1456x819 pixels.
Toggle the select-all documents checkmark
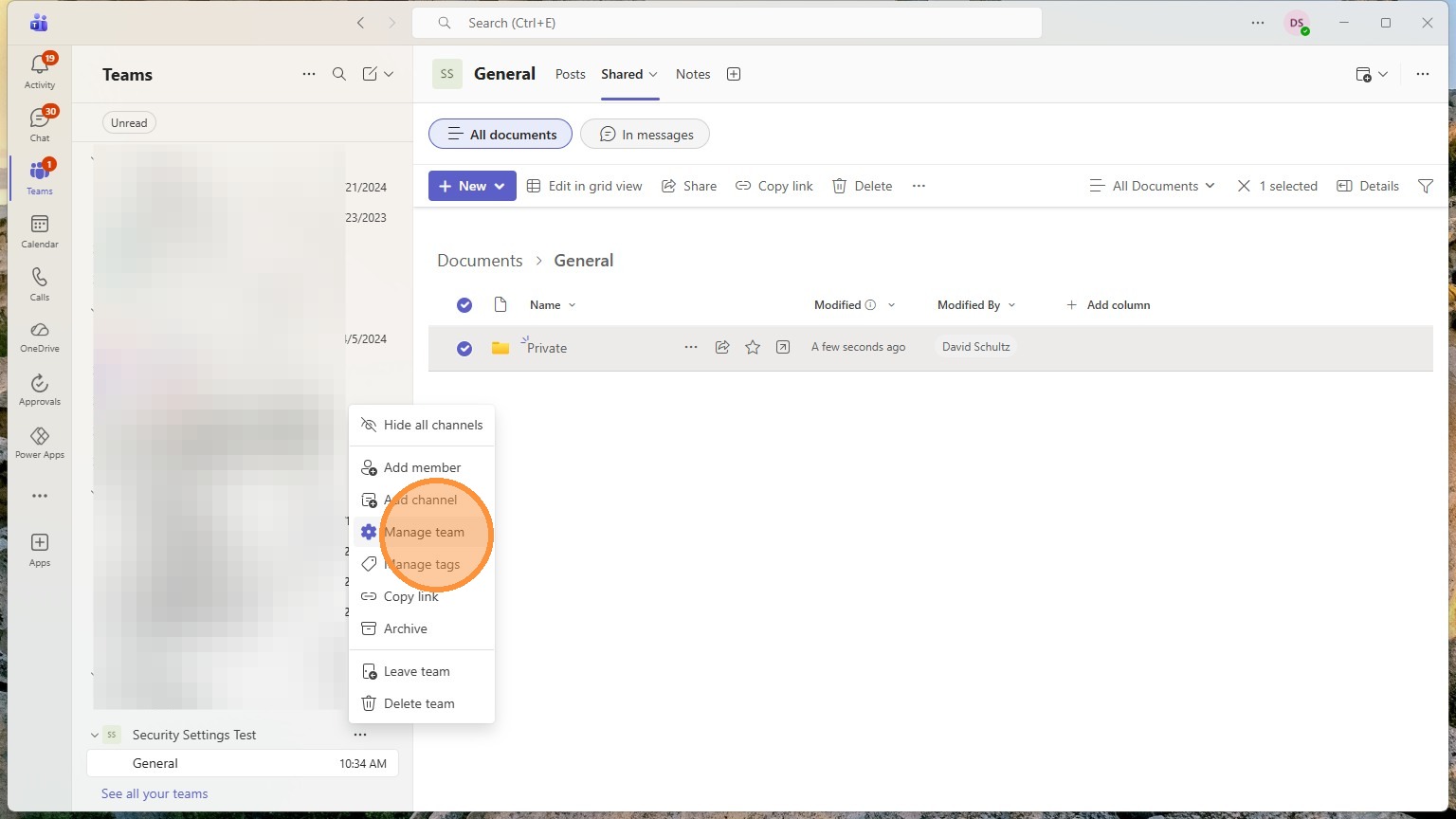[x=464, y=305]
